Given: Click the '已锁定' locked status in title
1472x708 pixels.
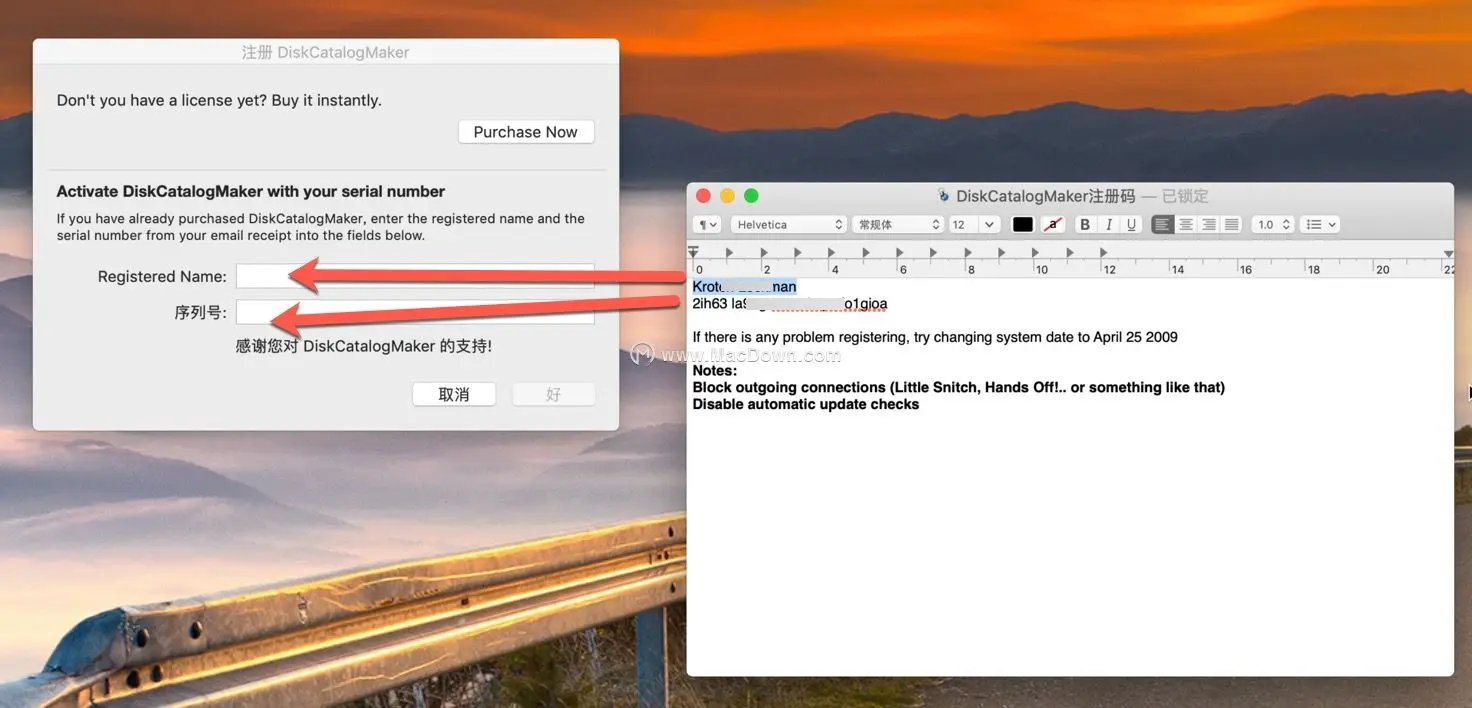Looking at the screenshot, I should point(1186,196).
